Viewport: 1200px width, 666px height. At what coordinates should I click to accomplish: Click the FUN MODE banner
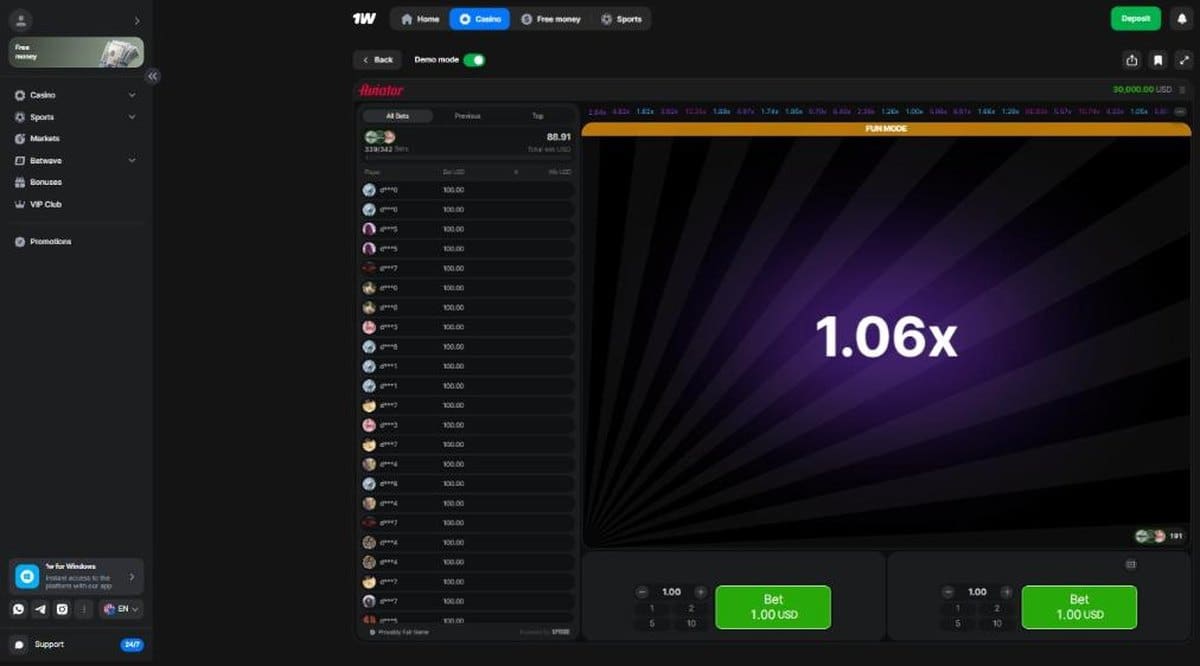tap(886, 129)
